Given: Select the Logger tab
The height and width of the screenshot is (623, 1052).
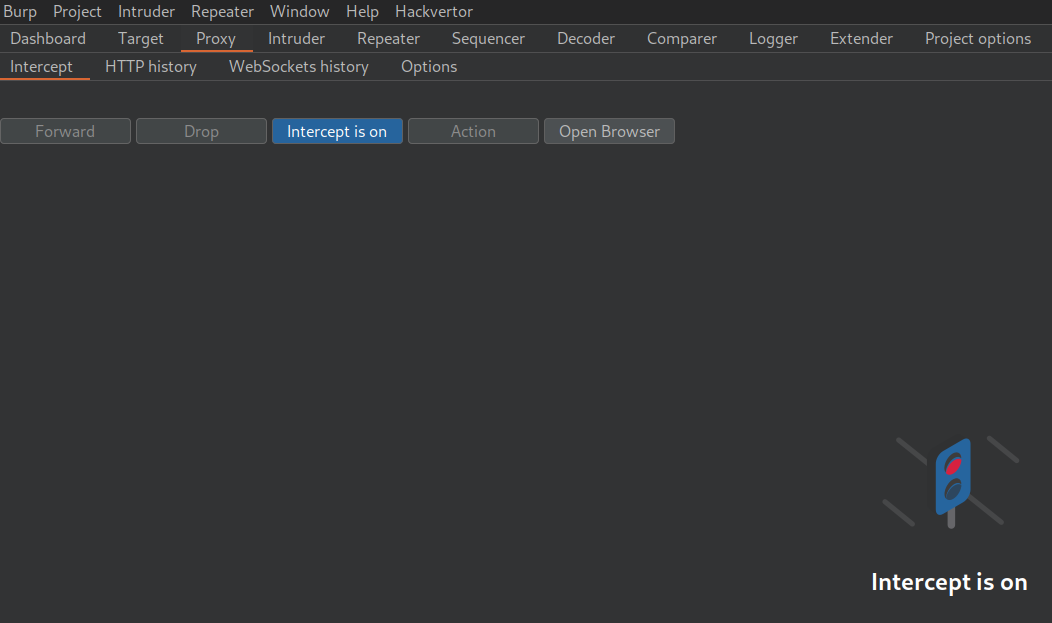Looking at the screenshot, I should [773, 39].
